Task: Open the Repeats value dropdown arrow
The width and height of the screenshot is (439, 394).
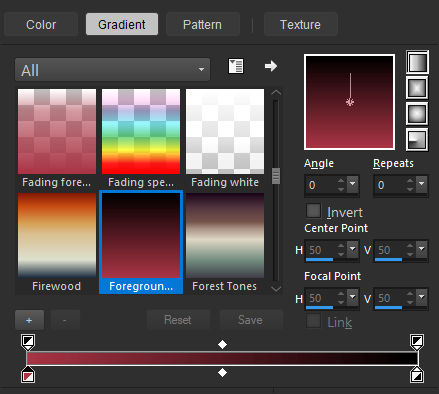Action: (422, 184)
